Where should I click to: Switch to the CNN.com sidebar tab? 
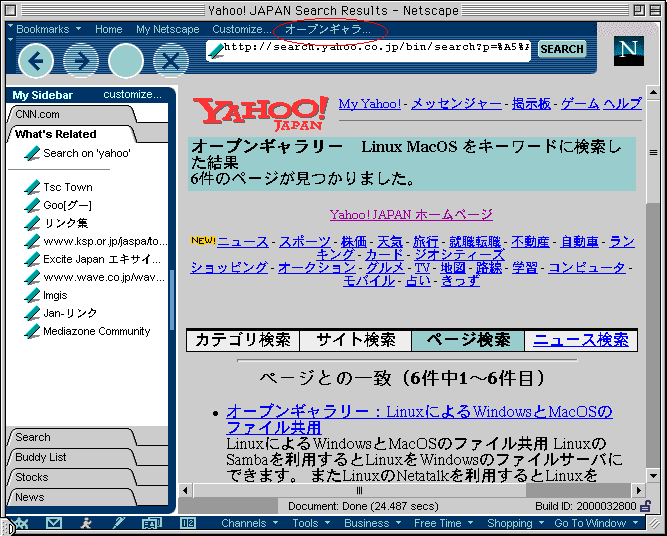(x=72, y=114)
